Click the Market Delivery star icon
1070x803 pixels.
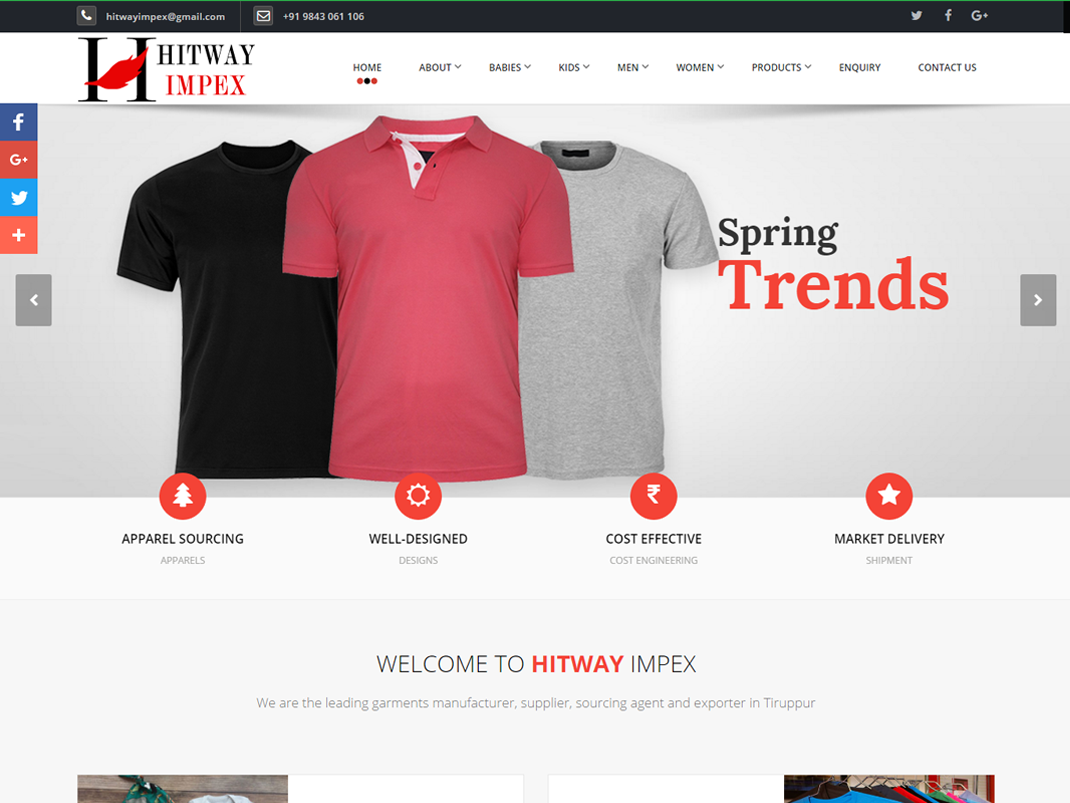tap(889, 496)
